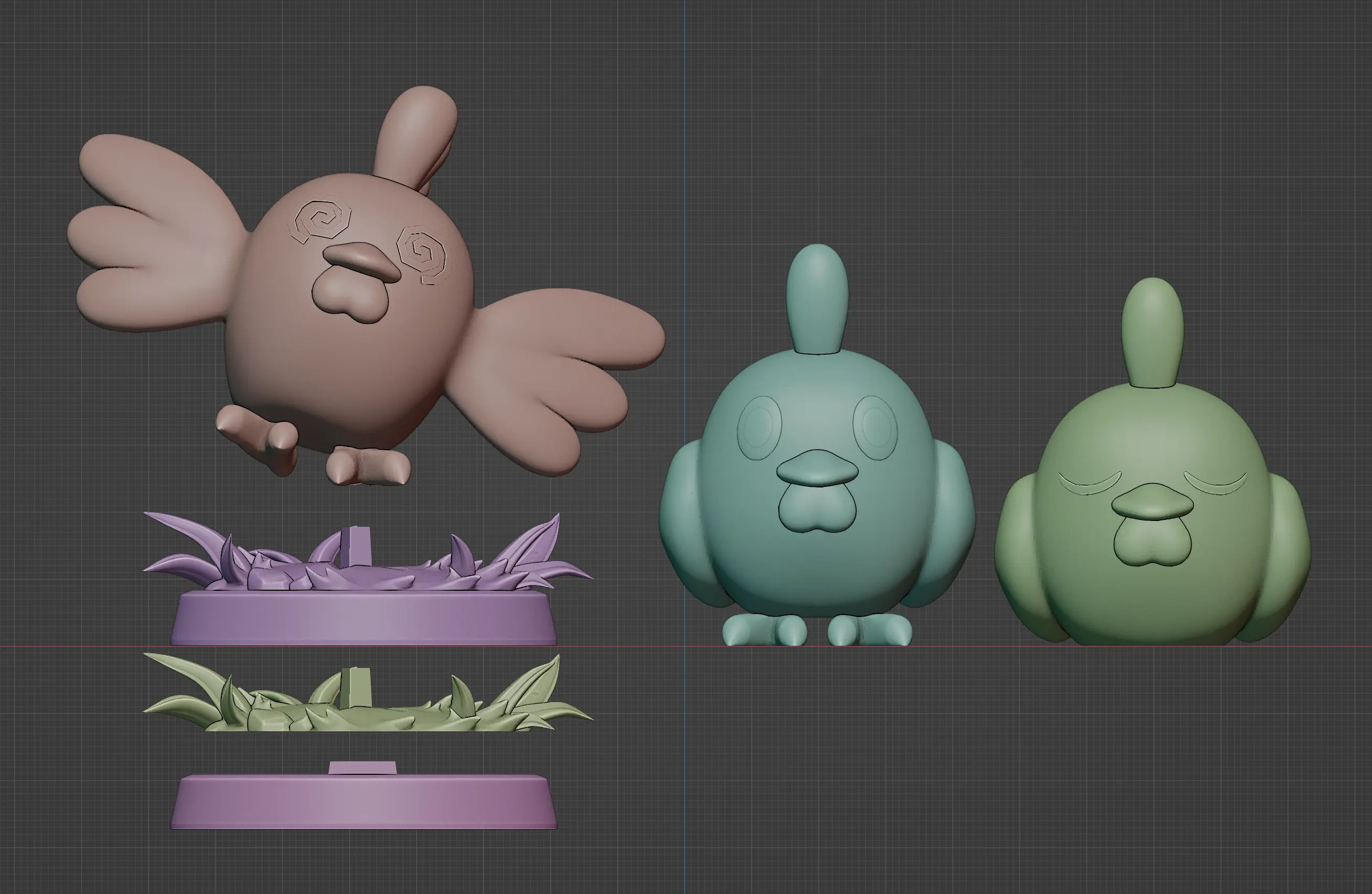The height and width of the screenshot is (894, 1372).
Task: Click the teal bird's left round eye
Action: pos(759,428)
